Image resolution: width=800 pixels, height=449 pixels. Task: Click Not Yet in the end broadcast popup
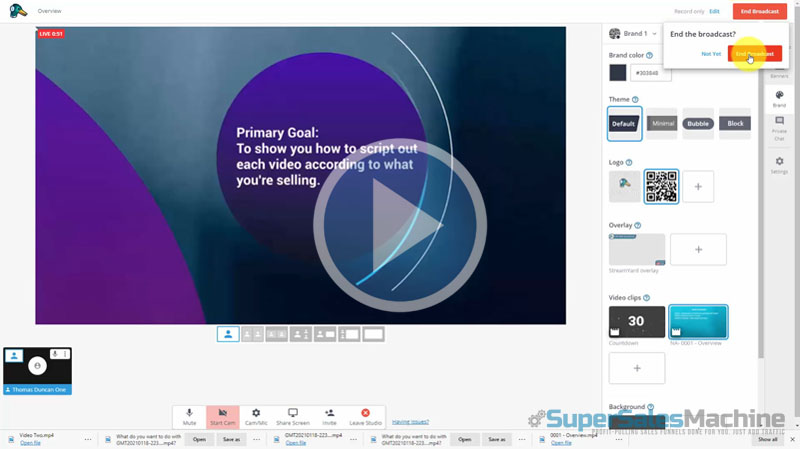(711, 54)
